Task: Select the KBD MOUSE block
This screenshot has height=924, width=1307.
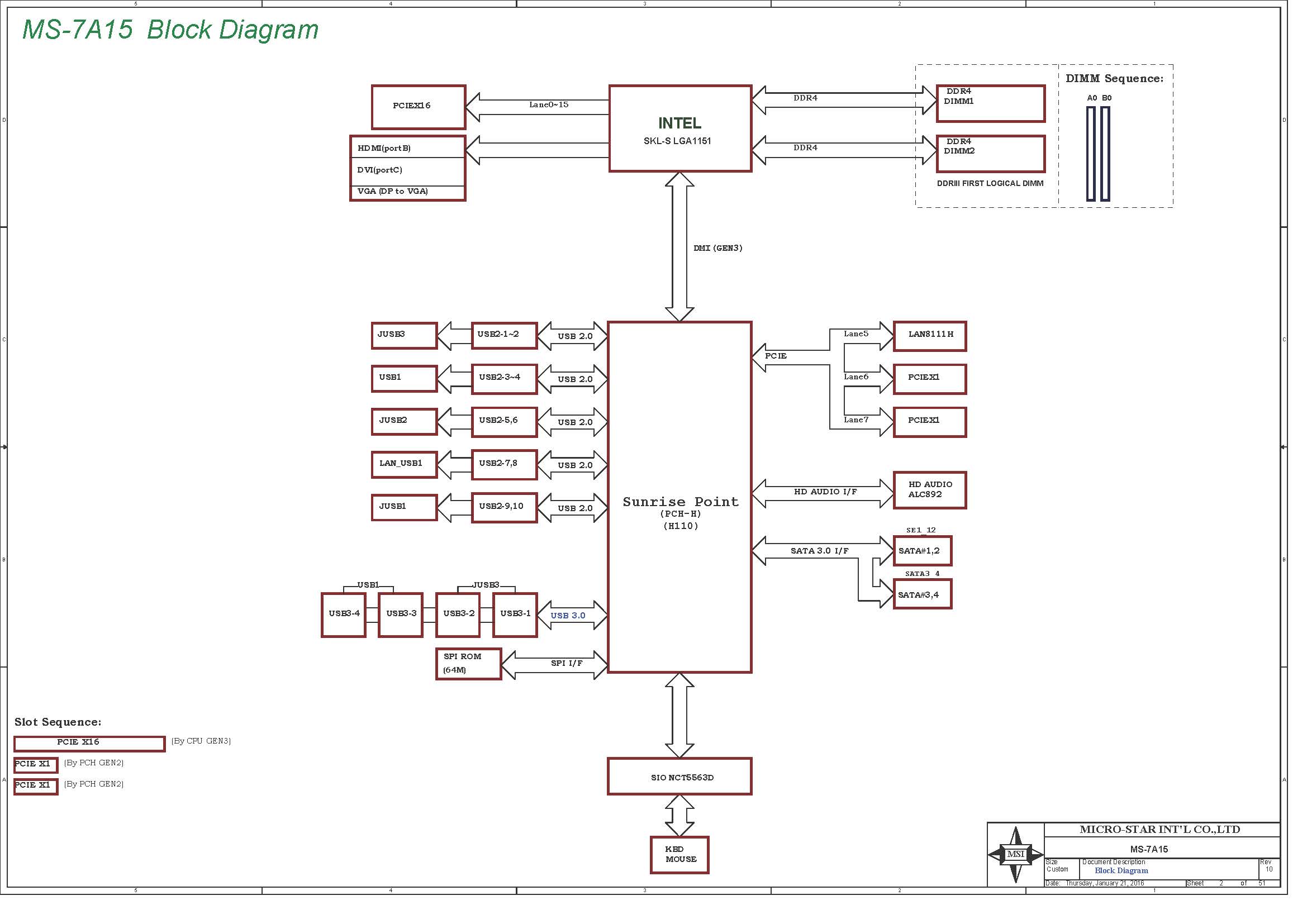Action: 679,855
